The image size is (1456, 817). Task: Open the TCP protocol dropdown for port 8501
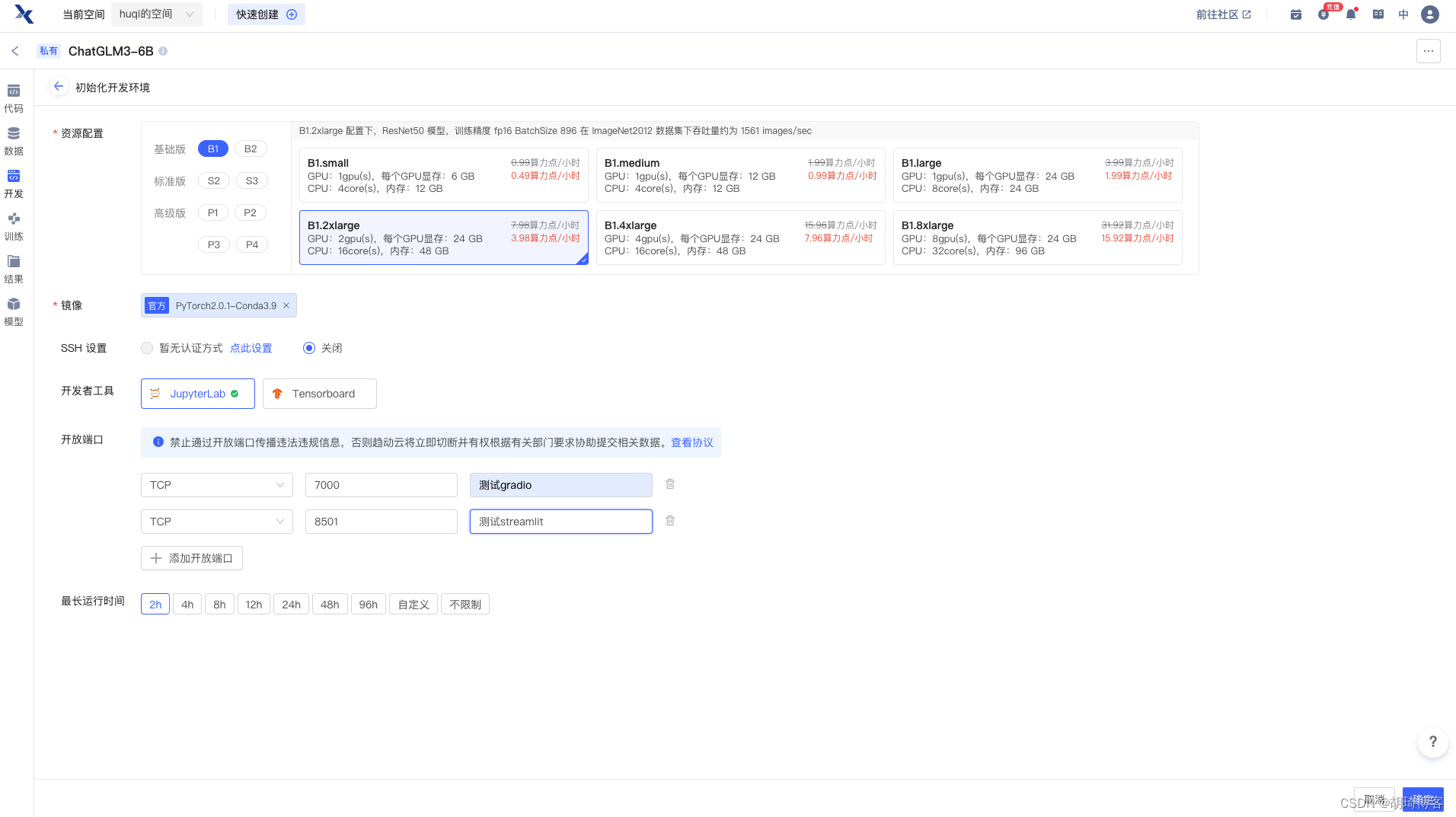pyautogui.click(x=217, y=522)
